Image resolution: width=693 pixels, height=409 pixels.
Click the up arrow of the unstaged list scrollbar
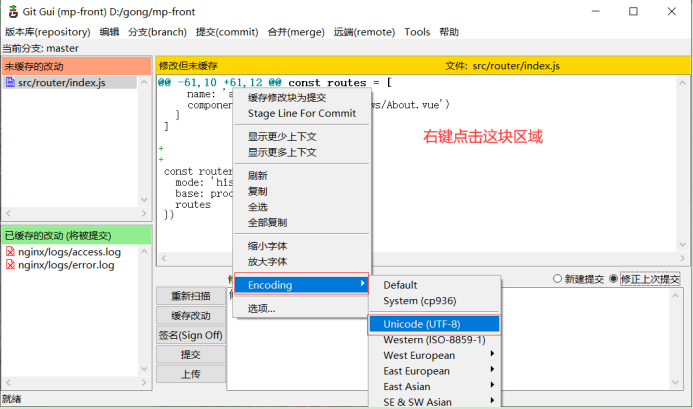(144, 82)
